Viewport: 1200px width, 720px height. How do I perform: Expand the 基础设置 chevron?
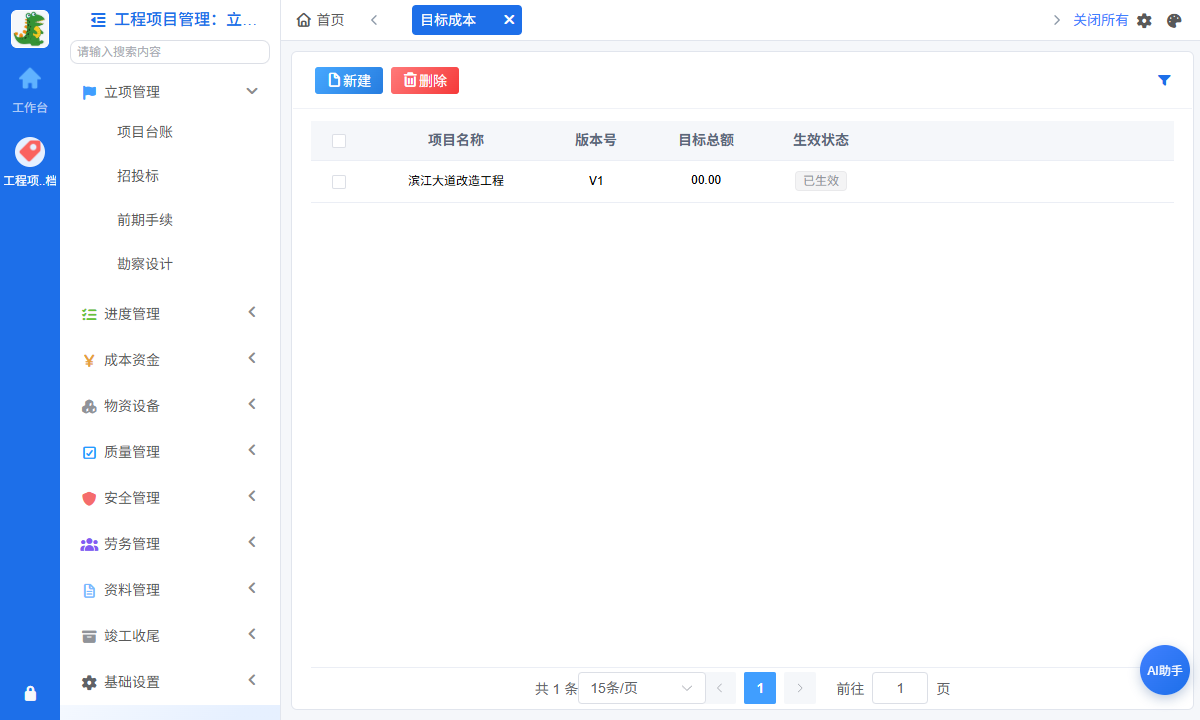point(252,680)
